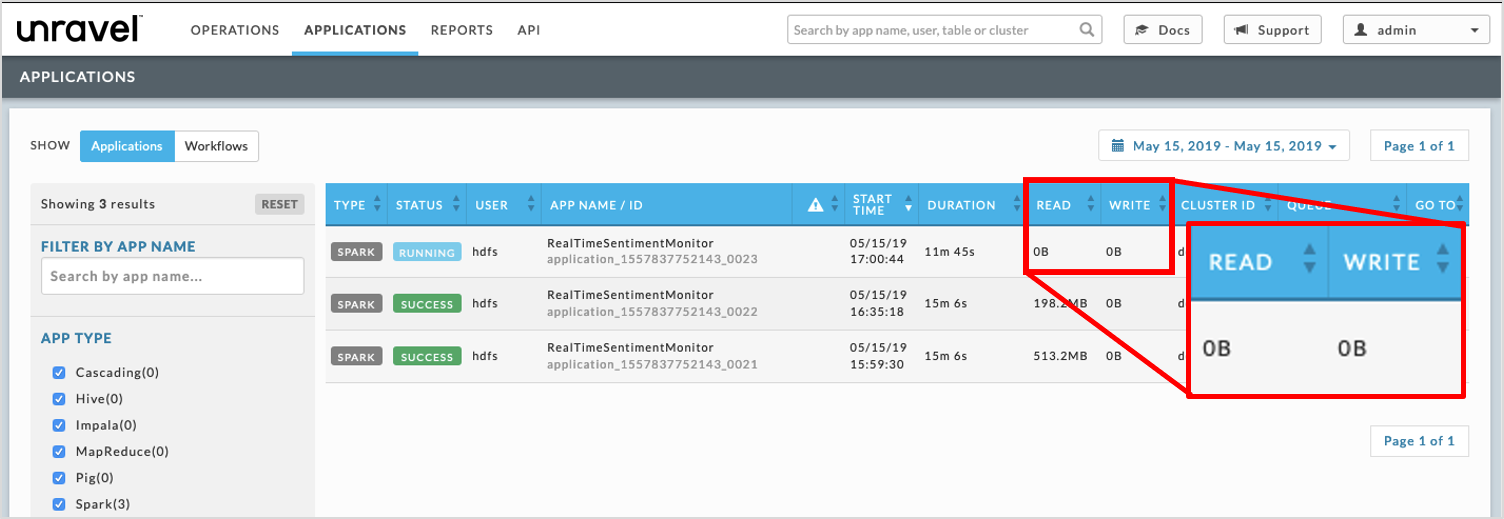Open the OPERATIONS menu

(235, 30)
